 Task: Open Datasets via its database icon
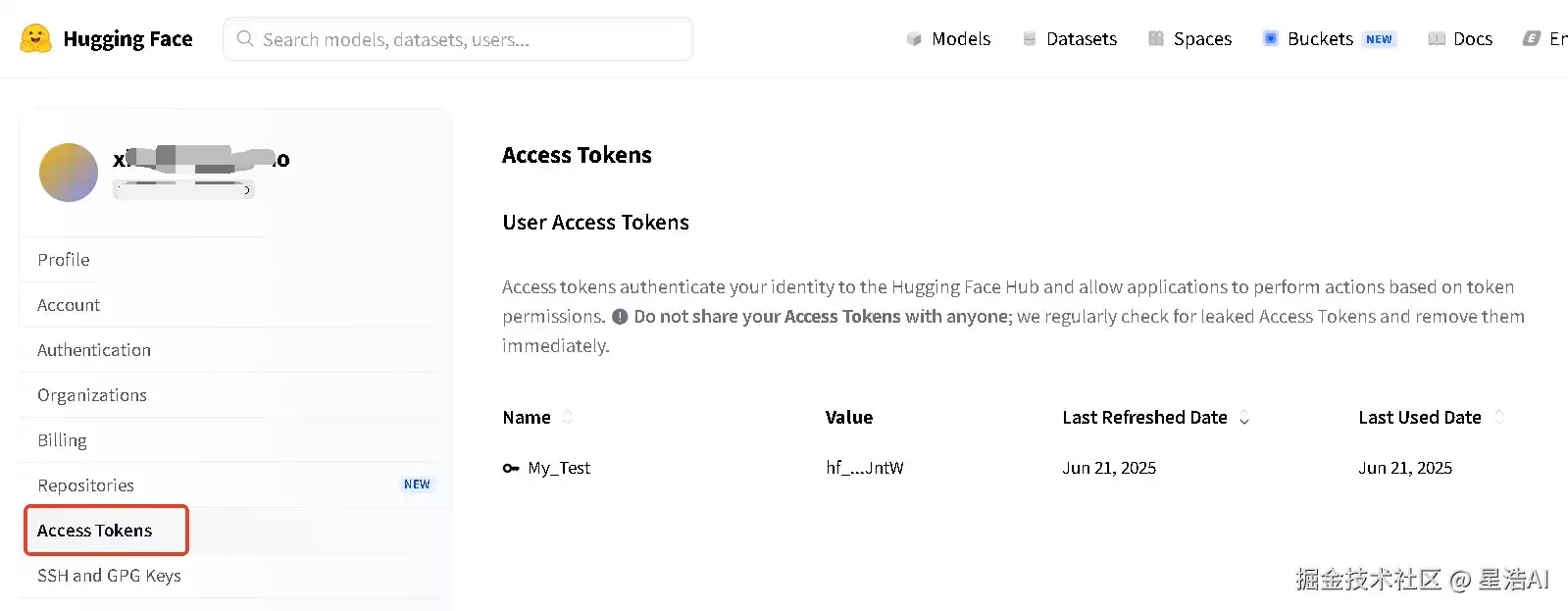(x=1029, y=39)
